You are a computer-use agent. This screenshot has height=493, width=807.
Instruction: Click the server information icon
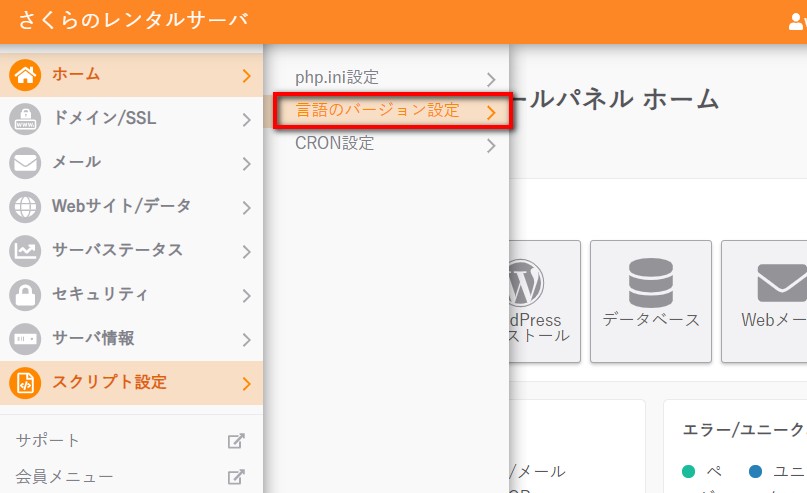(25, 338)
